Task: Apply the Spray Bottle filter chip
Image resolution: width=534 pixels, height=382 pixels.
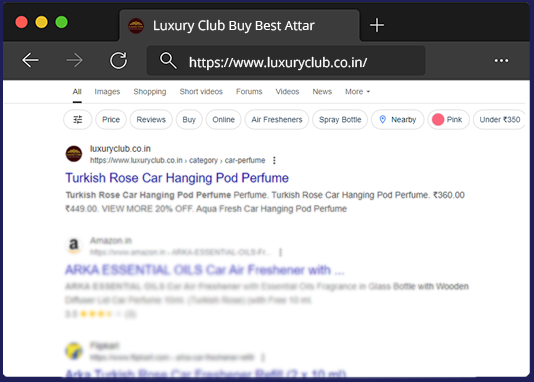Action: (x=340, y=120)
